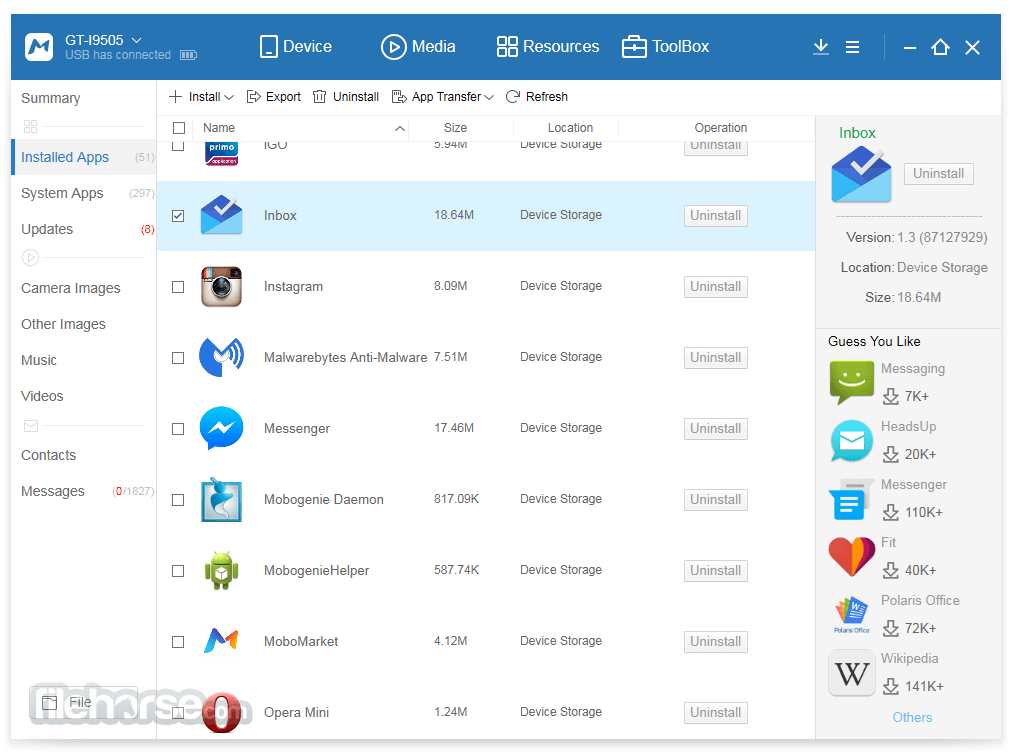Uncheck the Inbox row checkbox
The height and width of the screenshot is (755, 1016).
point(178,216)
